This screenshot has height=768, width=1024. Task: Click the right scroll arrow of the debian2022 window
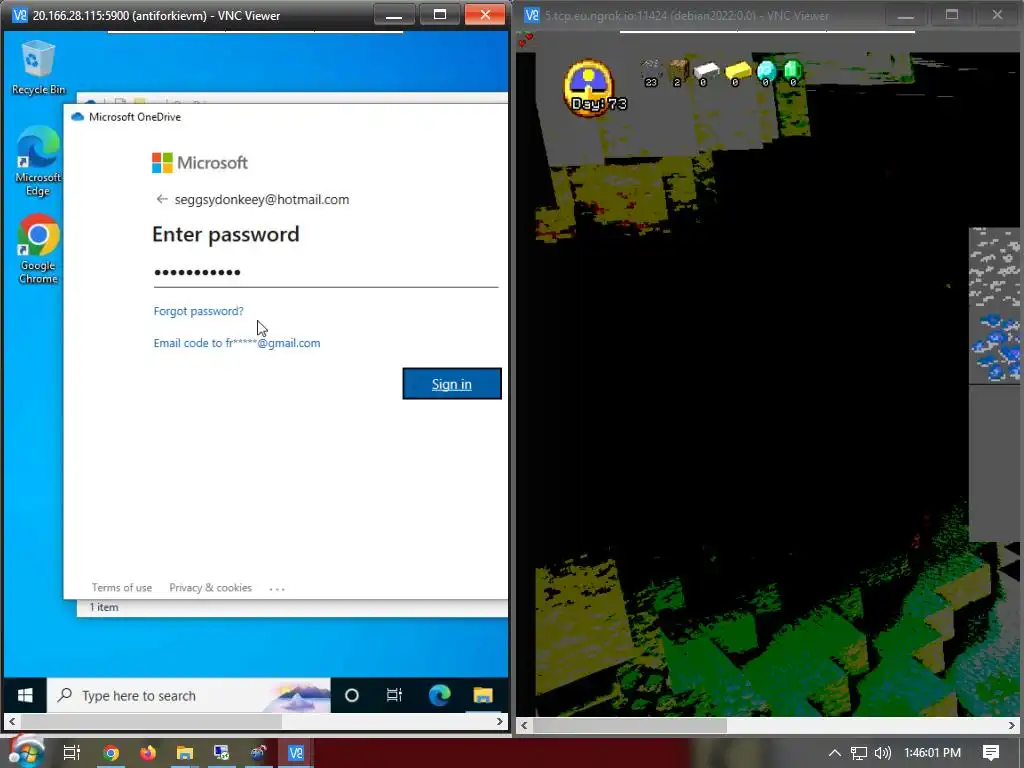(1012, 726)
